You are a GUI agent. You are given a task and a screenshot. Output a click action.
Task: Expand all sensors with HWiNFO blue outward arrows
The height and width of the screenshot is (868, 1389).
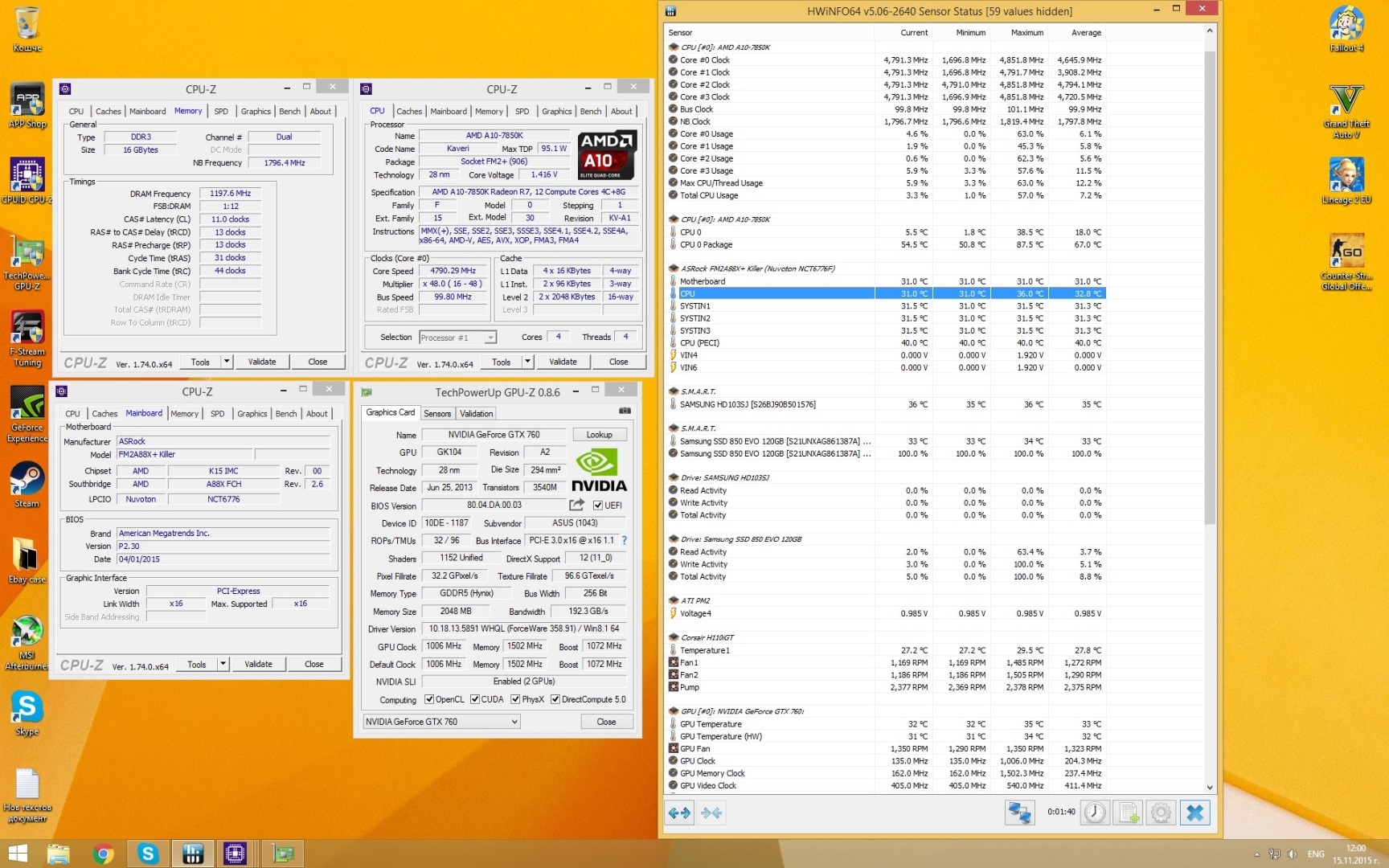tap(679, 813)
